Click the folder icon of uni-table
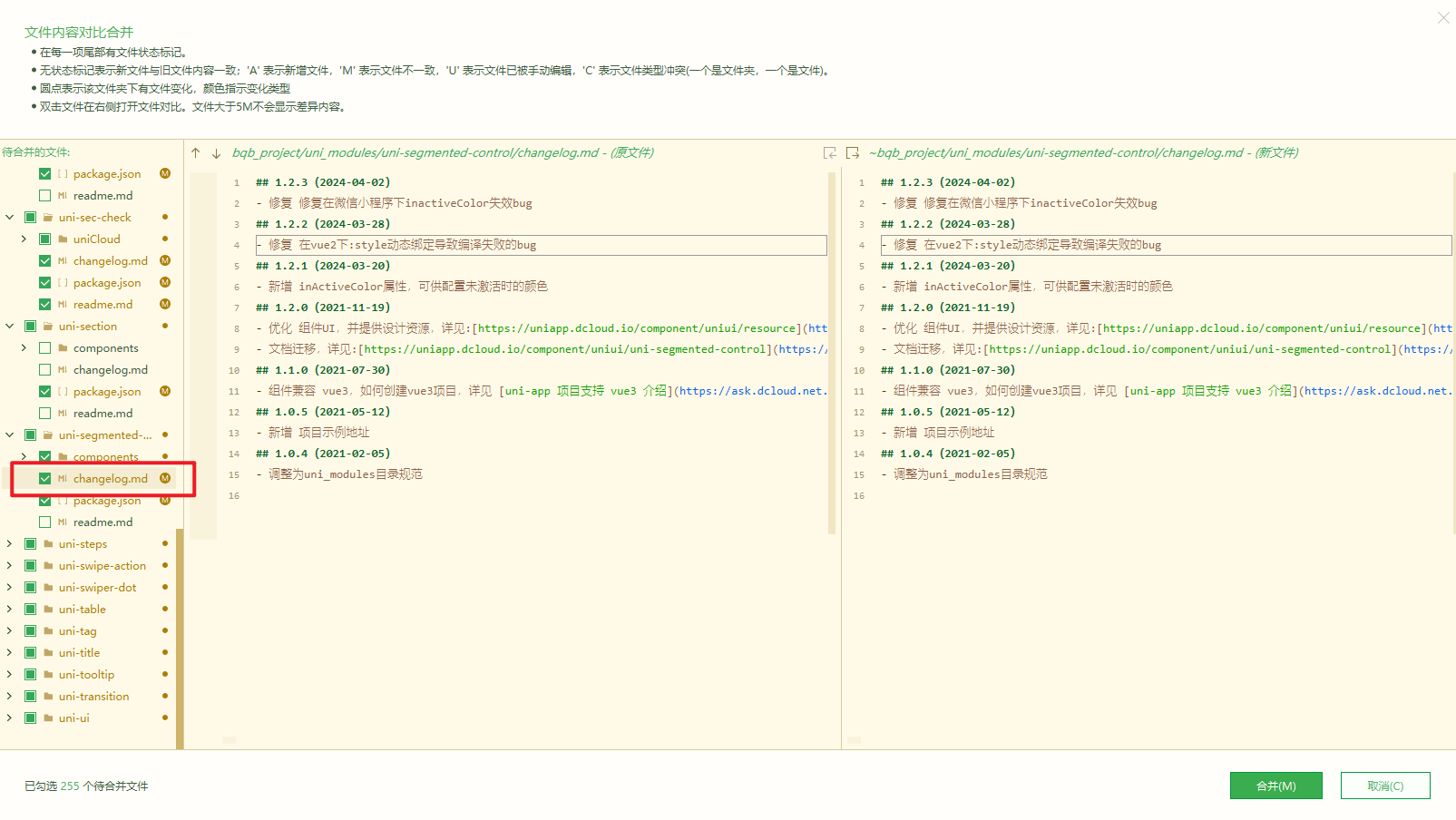 click(49, 610)
